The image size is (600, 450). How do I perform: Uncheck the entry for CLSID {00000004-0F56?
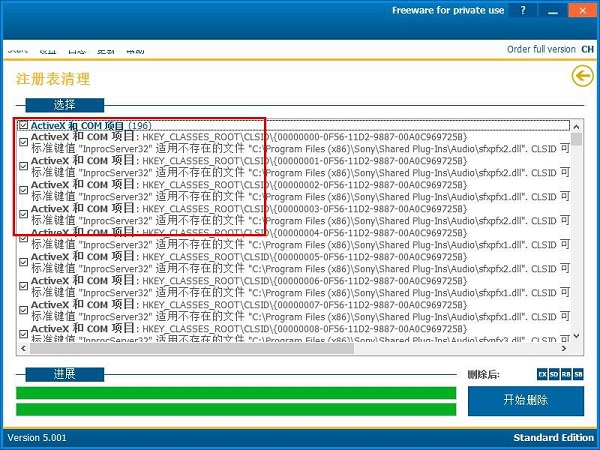point(24,238)
